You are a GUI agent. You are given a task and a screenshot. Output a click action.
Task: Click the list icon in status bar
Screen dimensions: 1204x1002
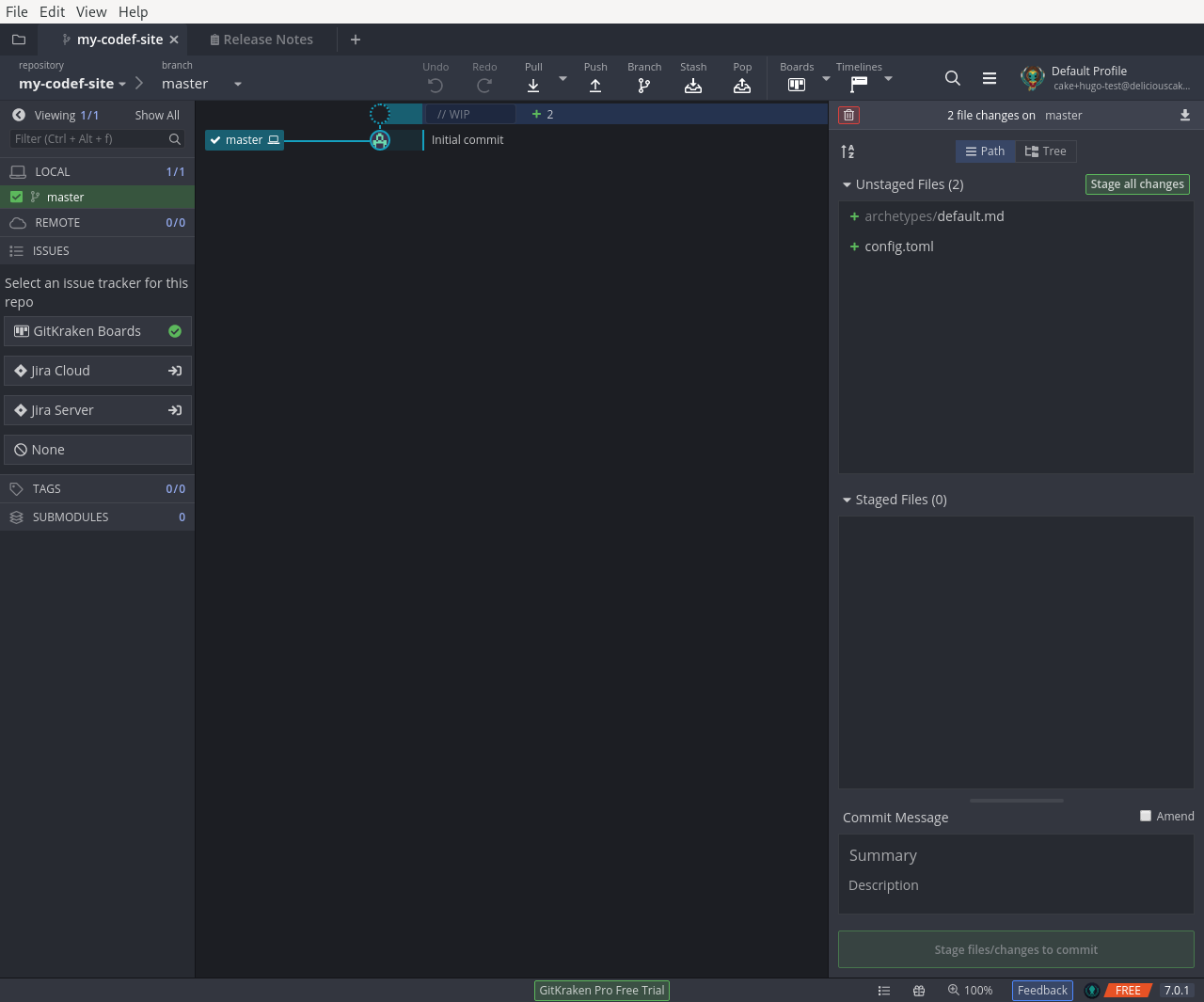tap(884, 990)
